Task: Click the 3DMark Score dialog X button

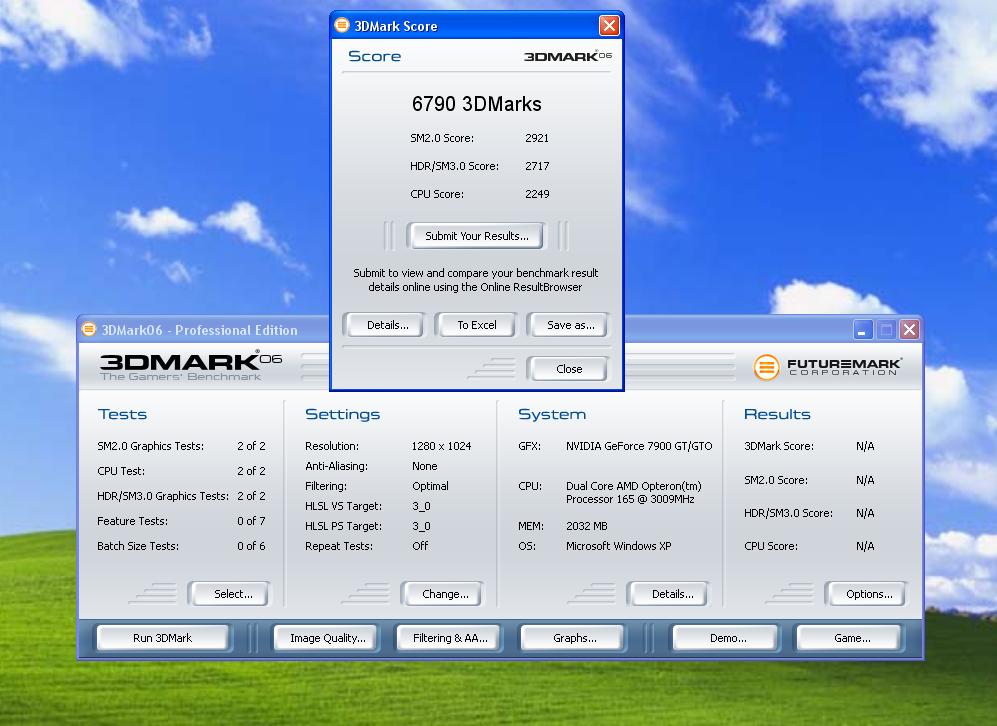Action: click(609, 25)
